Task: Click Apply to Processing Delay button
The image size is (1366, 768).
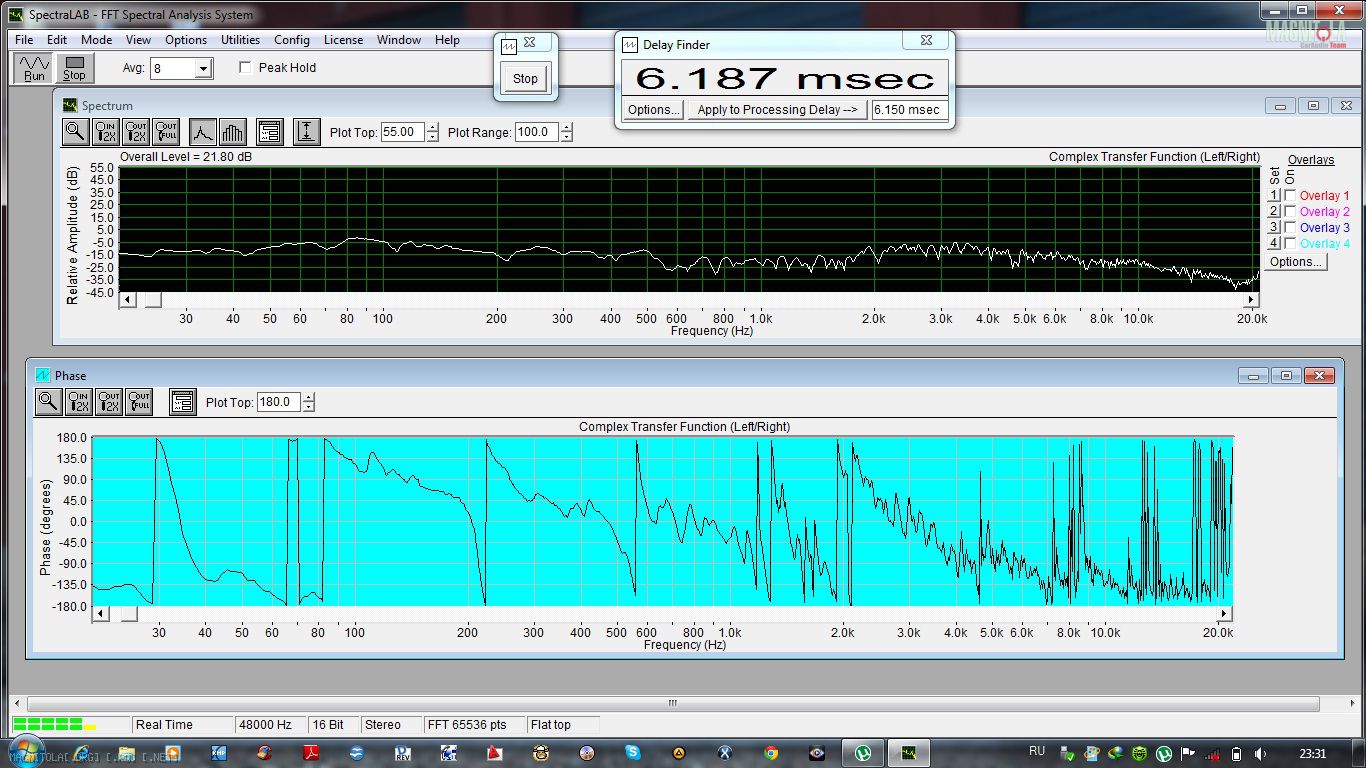Action: [x=777, y=110]
